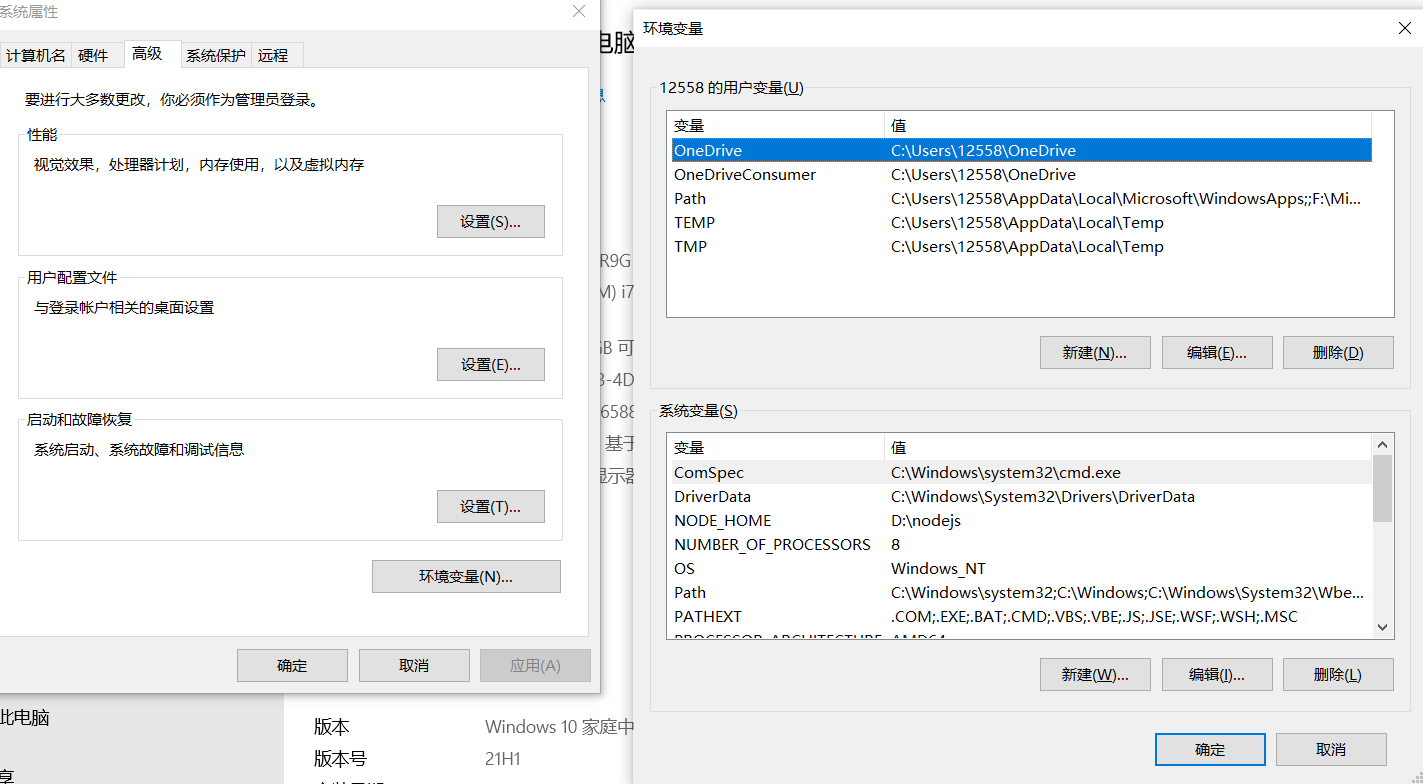1423x784 pixels.
Task: Click the system variables scroll up arrow
Action: coord(1382,444)
